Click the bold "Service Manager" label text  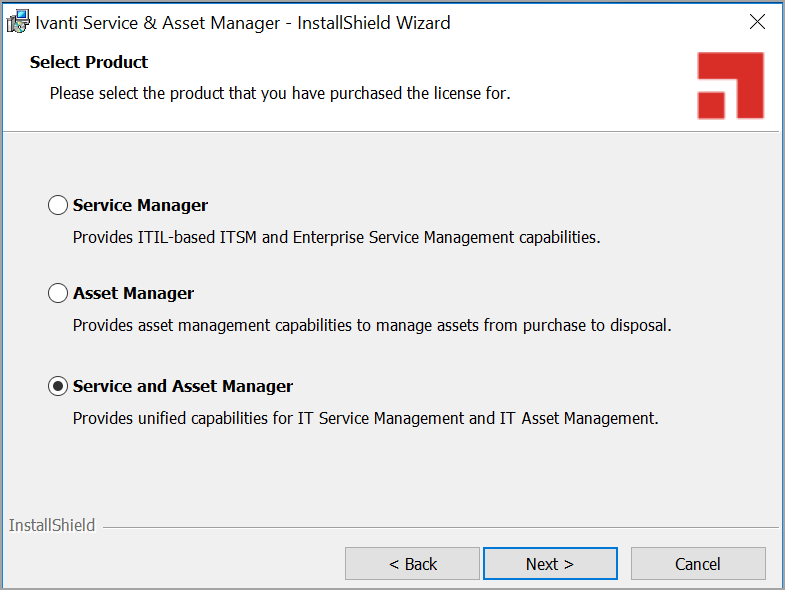tap(140, 206)
